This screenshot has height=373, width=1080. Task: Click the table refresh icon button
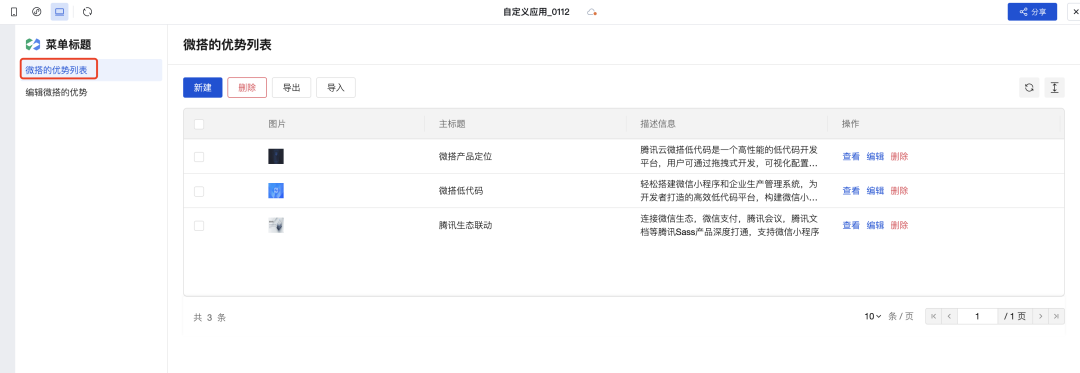[1029, 87]
